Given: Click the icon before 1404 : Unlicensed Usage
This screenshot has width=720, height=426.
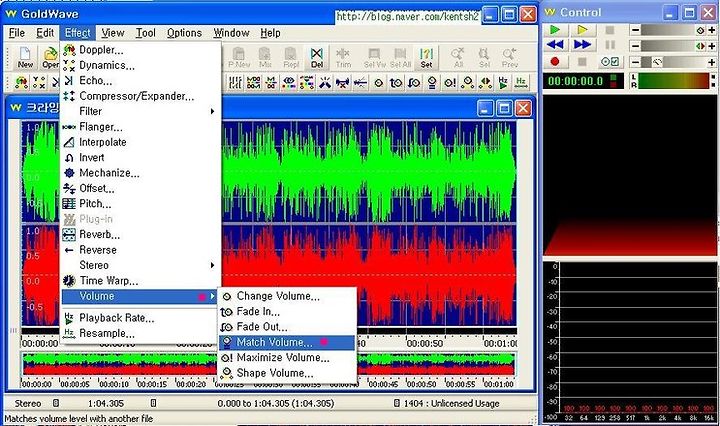Looking at the screenshot, I should click(x=396, y=403).
